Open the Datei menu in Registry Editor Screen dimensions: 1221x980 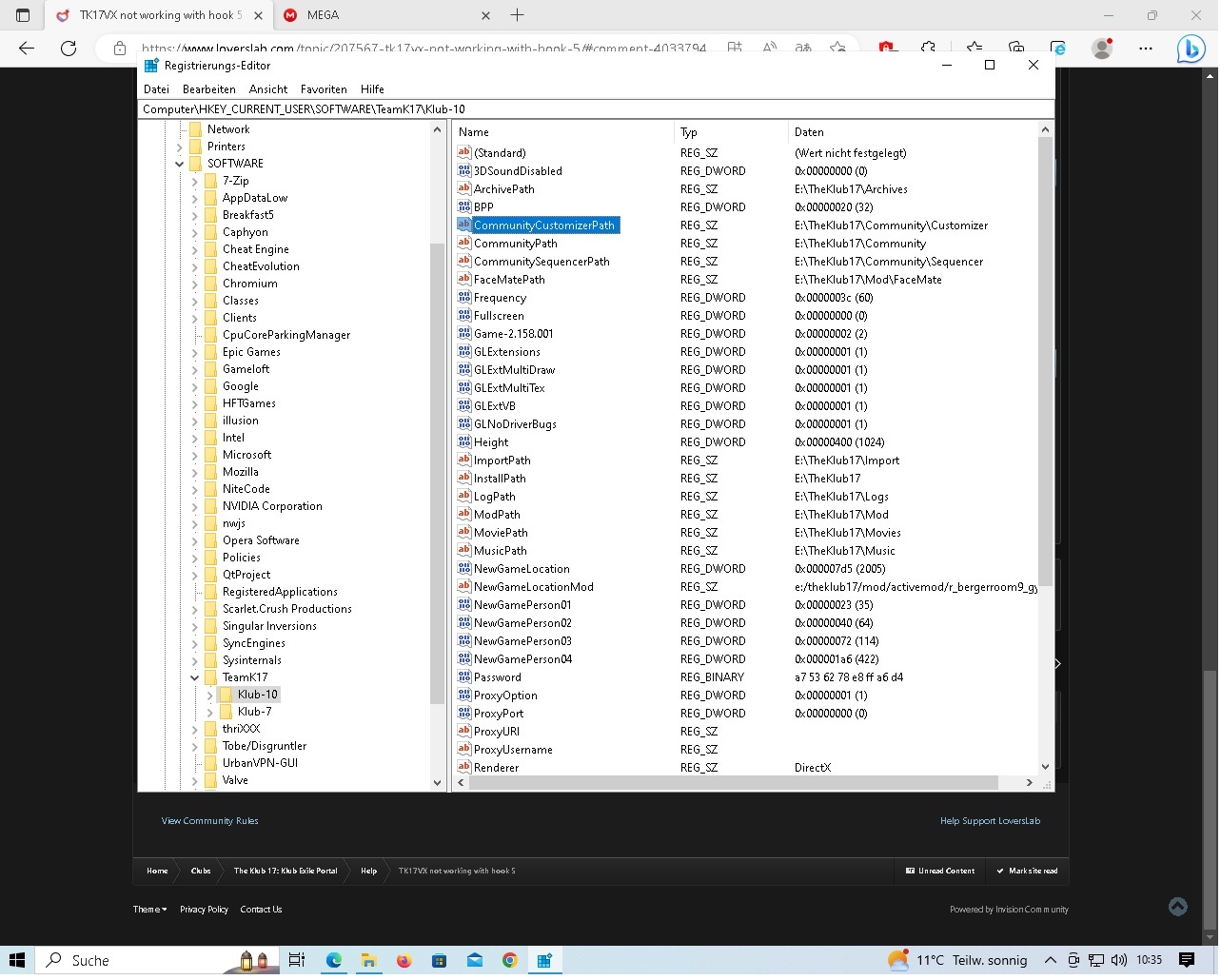coord(156,89)
